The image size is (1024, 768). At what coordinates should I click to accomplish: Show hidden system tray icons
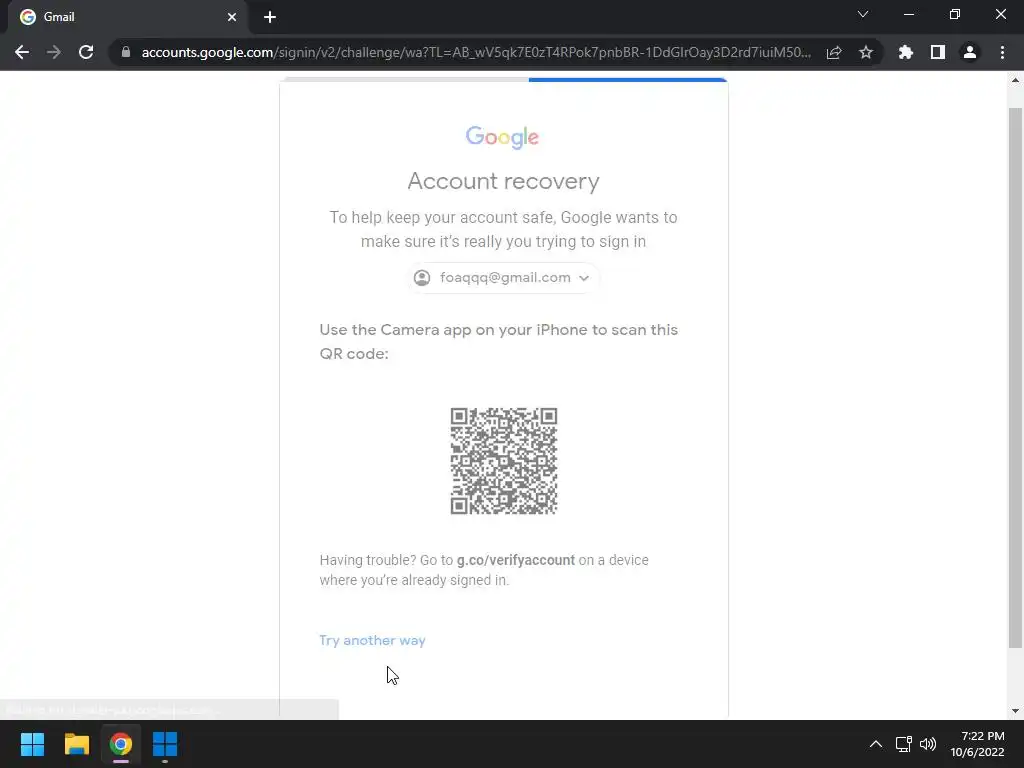876,744
